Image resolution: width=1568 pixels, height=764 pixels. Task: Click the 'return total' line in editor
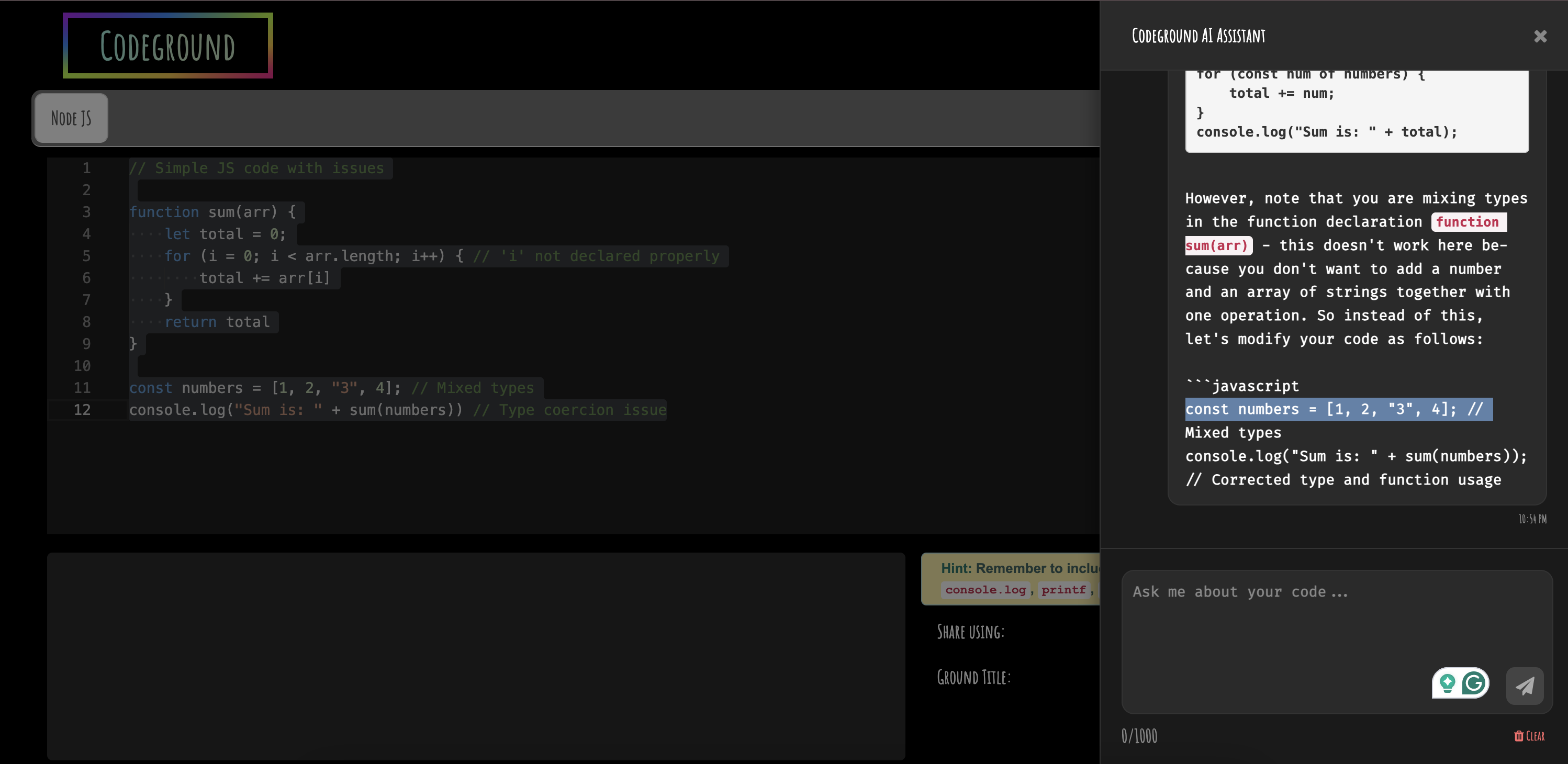(217, 321)
